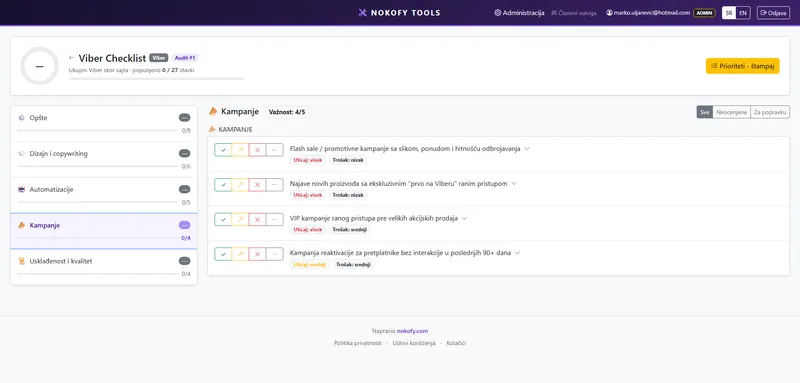
Task: Mark Kampanja reaktivacije item as failed X
Action: click(258, 254)
